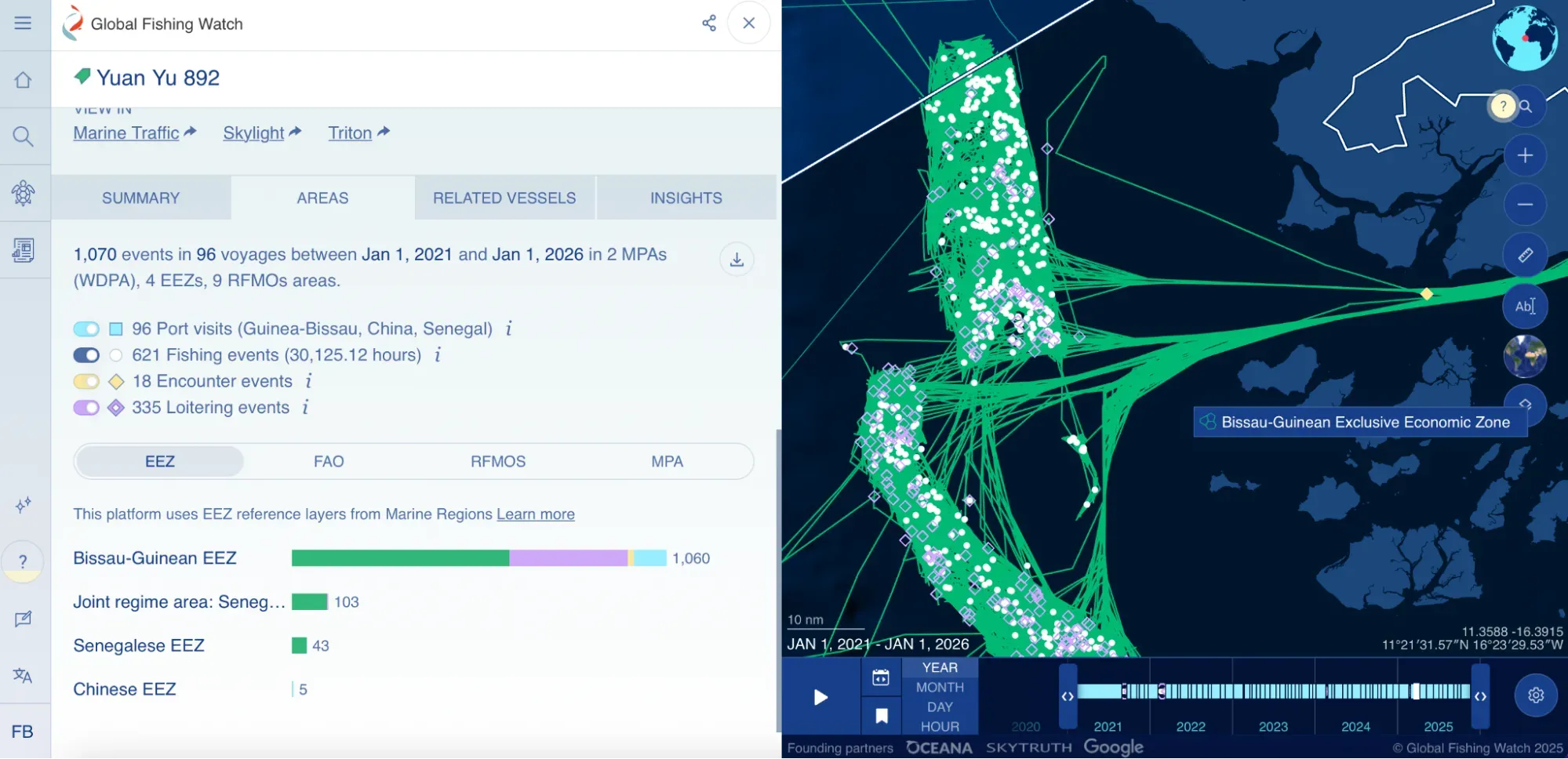This screenshot has width=1568, height=759.
Task: Switch to the Related Vessels tab
Action: click(504, 198)
